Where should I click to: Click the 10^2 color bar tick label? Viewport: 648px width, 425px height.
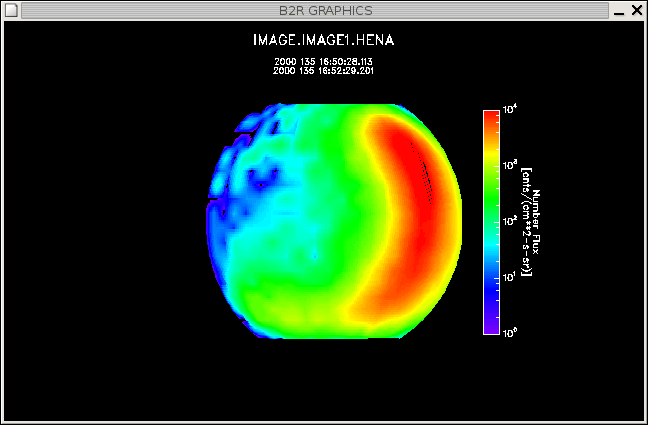coord(510,221)
